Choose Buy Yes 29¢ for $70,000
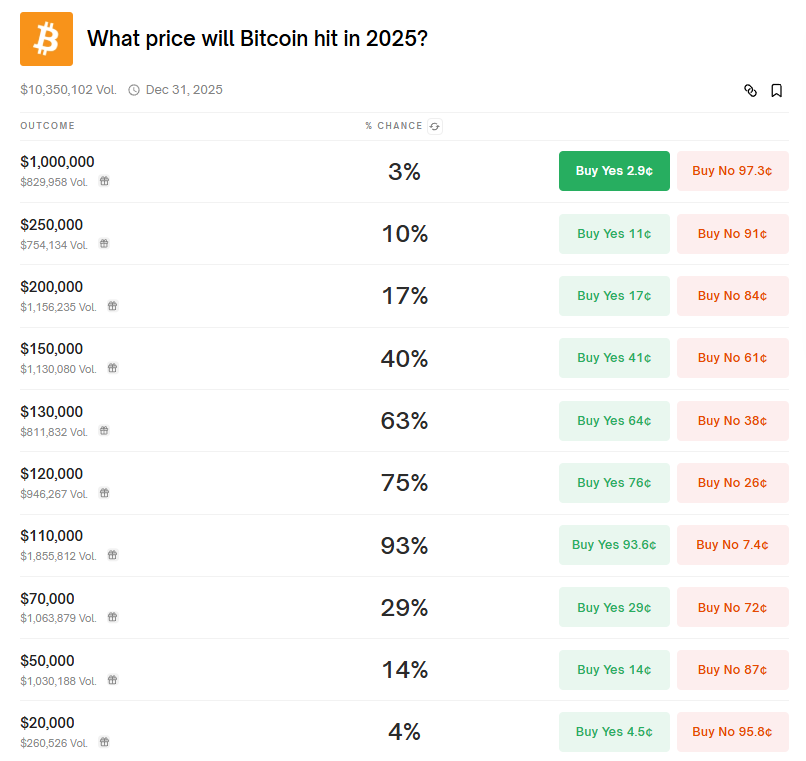 [614, 608]
